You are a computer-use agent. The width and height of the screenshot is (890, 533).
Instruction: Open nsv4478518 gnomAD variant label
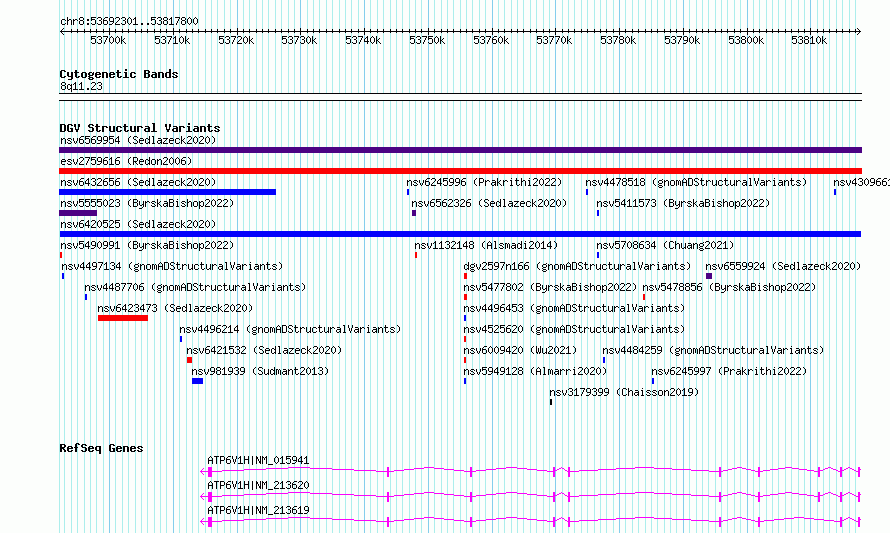(696, 182)
